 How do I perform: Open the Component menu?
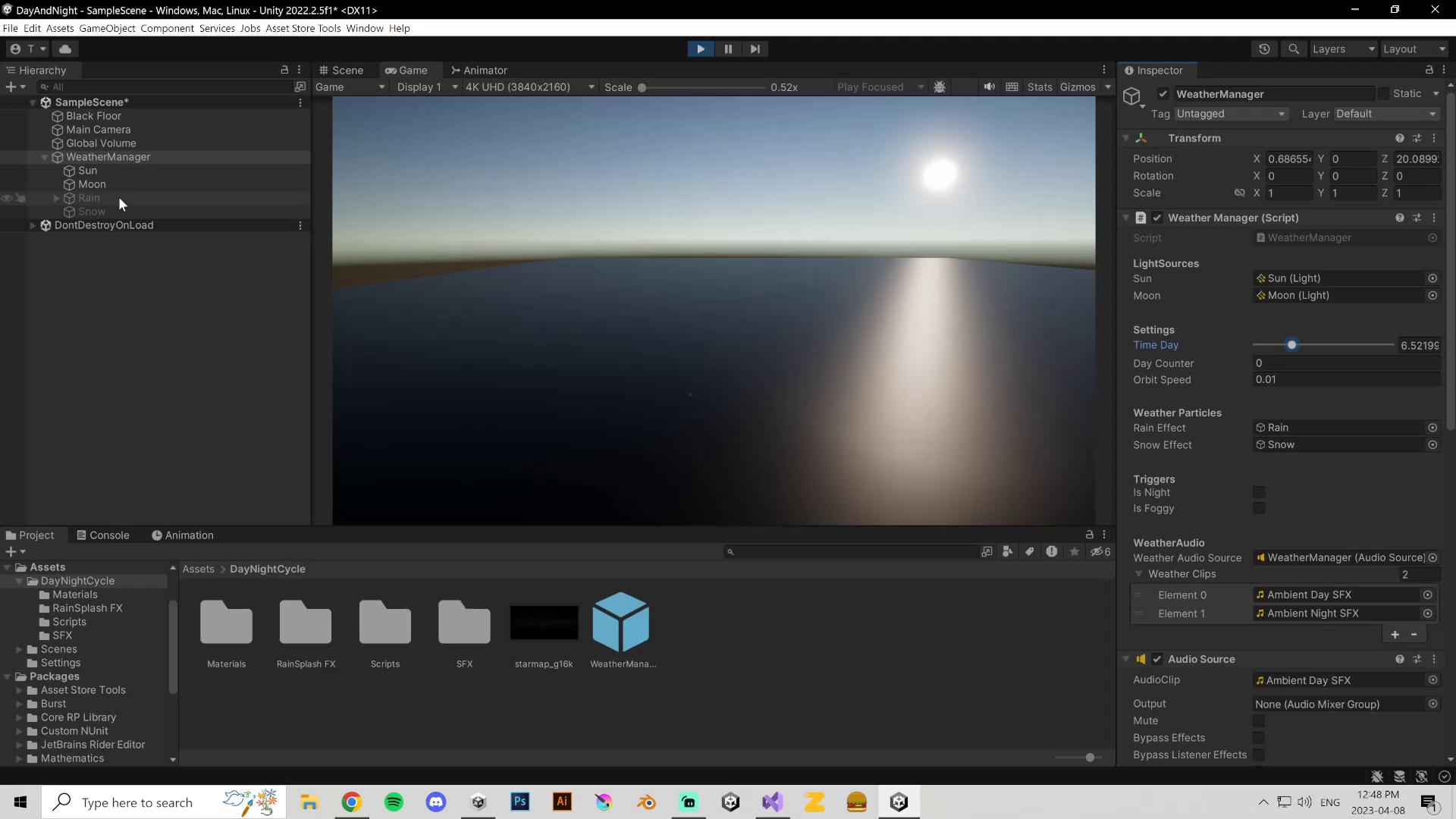(167, 28)
